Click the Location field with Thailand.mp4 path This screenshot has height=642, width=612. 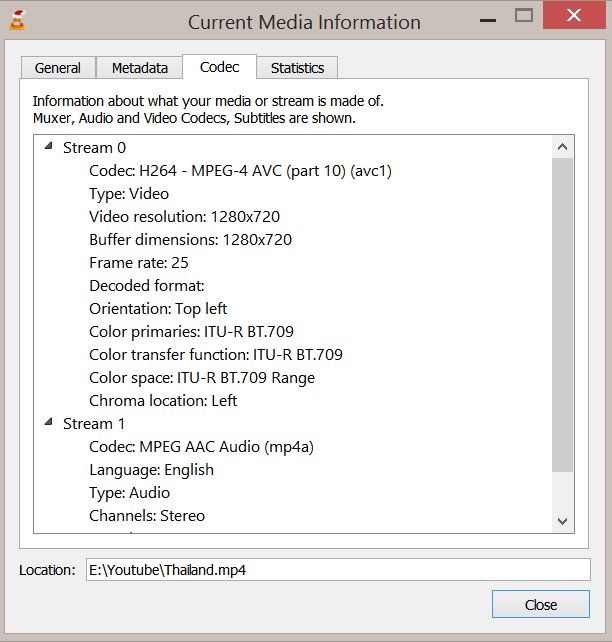pyautogui.click(x=338, y=570)
